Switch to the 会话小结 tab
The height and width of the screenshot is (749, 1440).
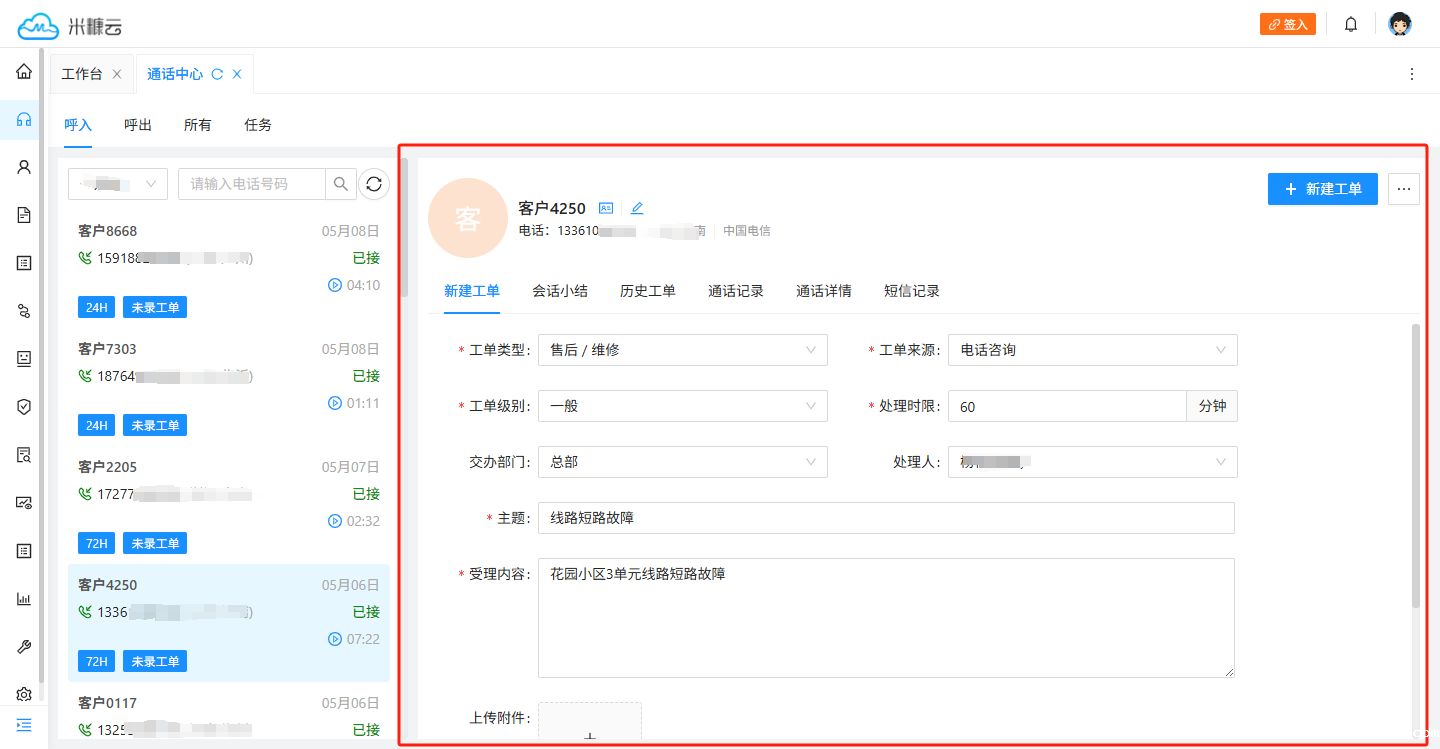pyautogui.click(x=560, y=291)
